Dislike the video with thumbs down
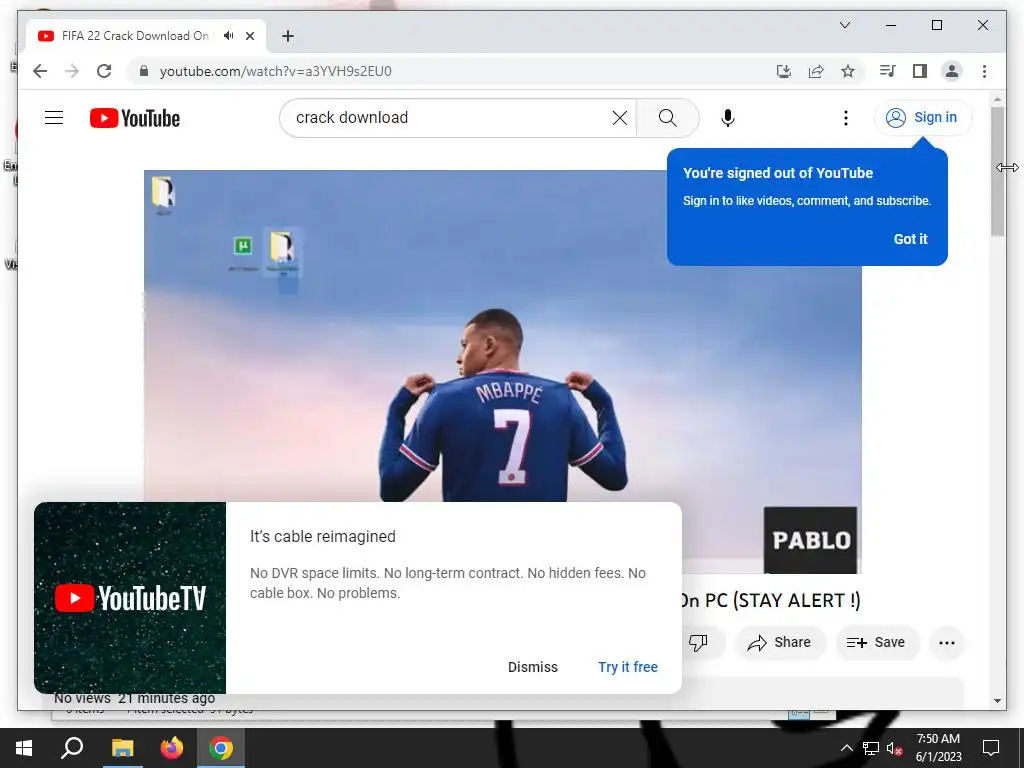The width and height of the screenshot is (1024, 768). coord(698,643)
